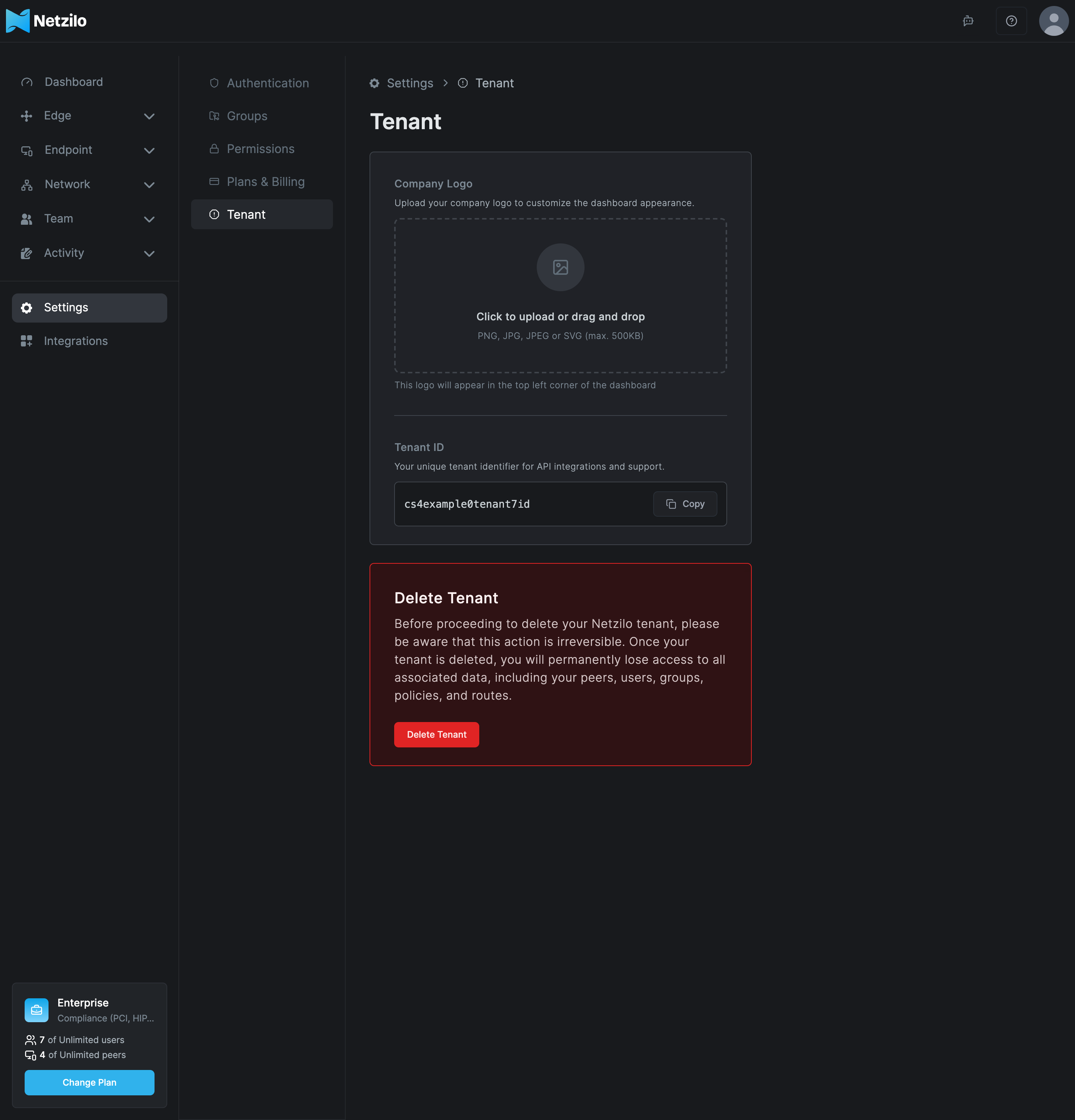This screenshot has width=1075, height=1120.
Task: Click the Netzilo brand name
Action: click(60, 21)
